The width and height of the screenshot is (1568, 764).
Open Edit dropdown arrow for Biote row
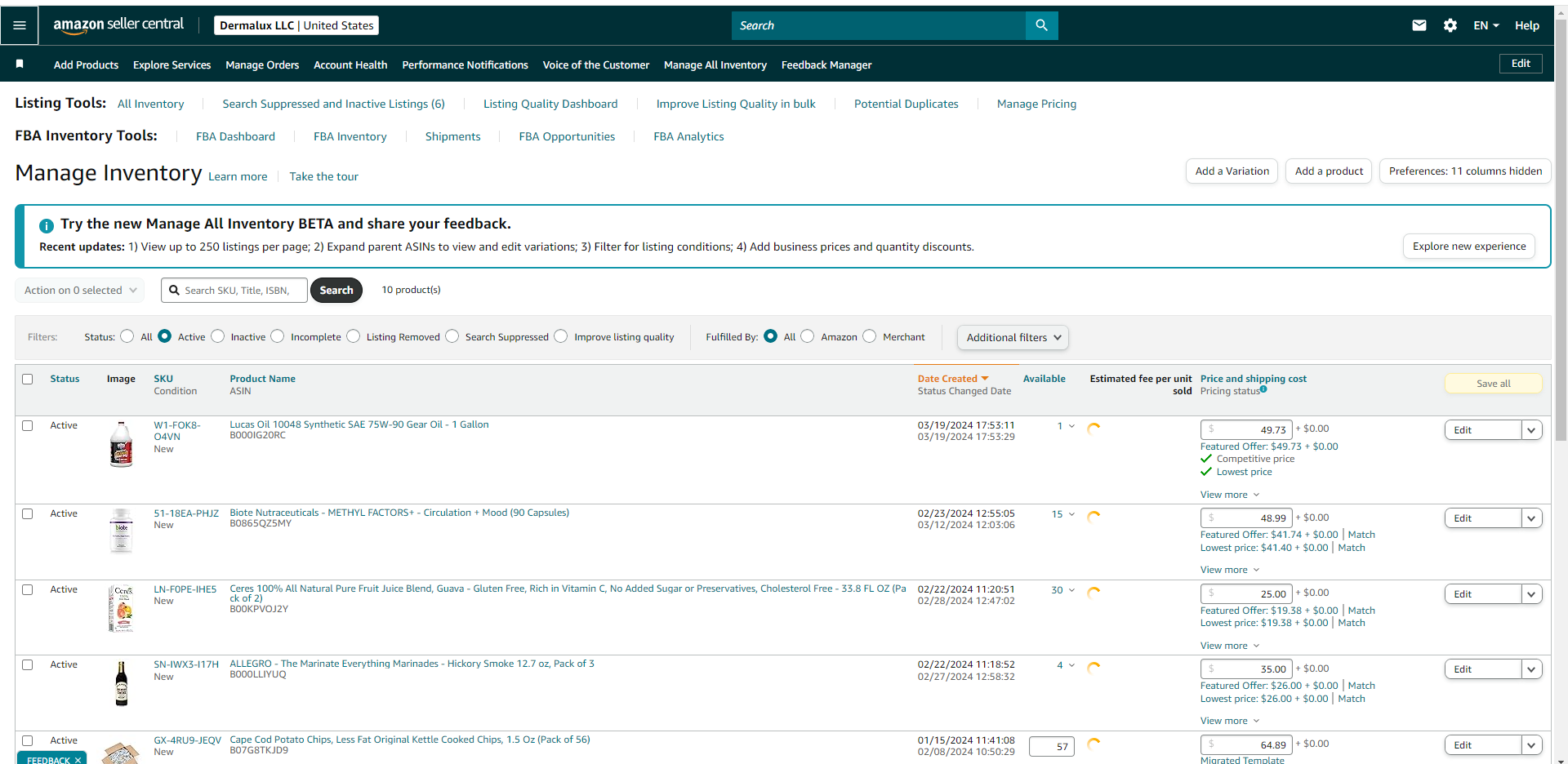point(1532,518)
